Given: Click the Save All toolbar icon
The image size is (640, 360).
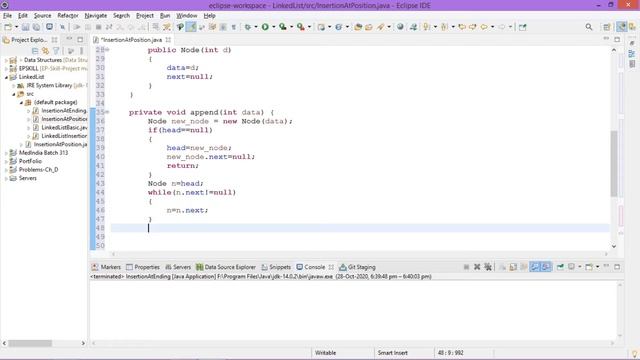Looking at the screenshot, I should pyautogui.click(x=36, y=27).
